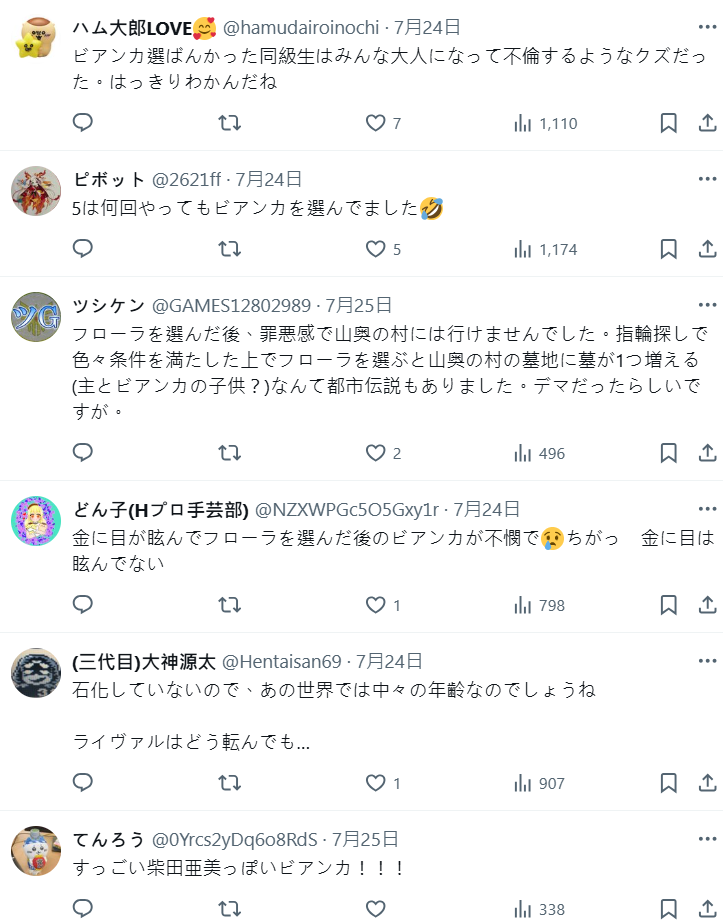Open more menu on どん子's tweet

(707, 510)
